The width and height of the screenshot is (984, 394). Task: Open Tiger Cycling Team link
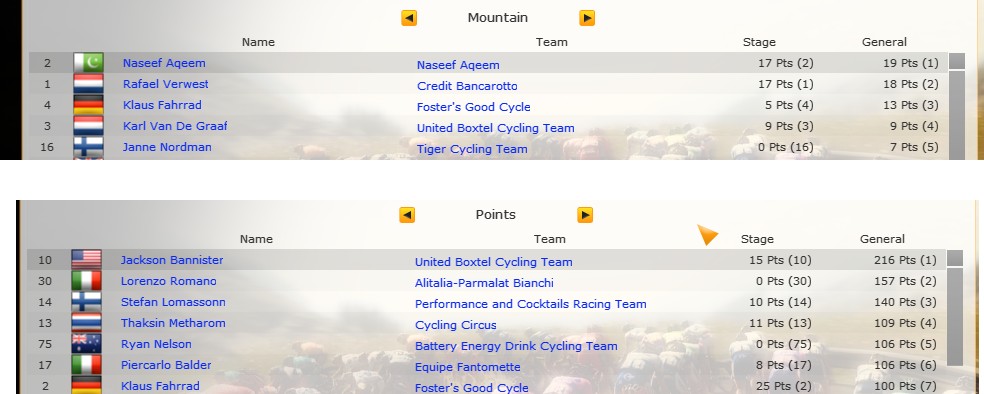point(472,149)
